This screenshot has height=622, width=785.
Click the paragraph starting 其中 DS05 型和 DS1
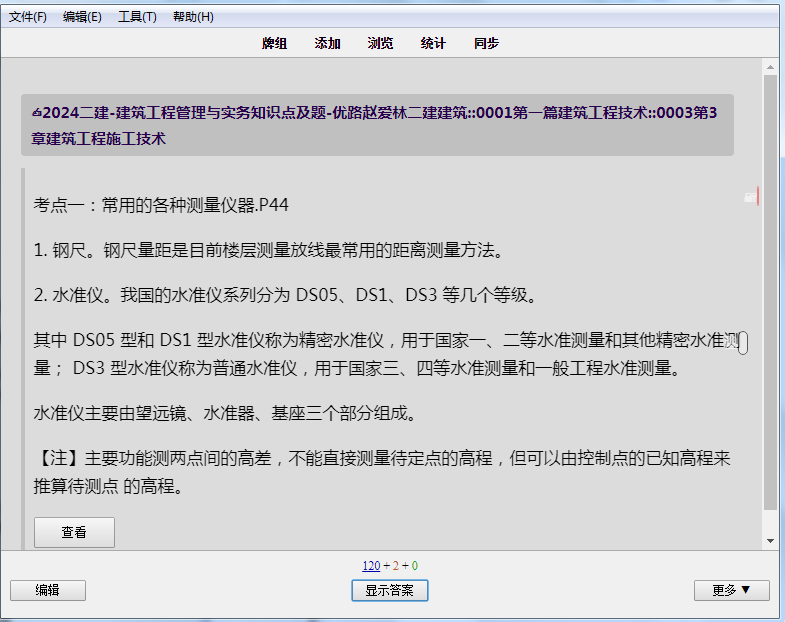[386, 354]
